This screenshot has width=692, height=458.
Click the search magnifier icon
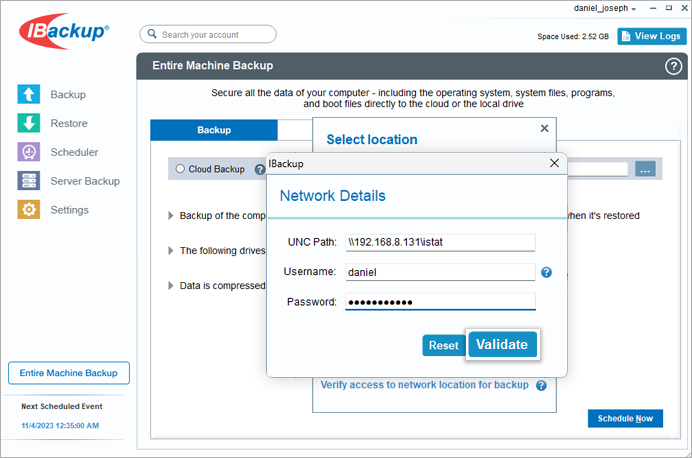pyautogui.click(x=152, y=34)
